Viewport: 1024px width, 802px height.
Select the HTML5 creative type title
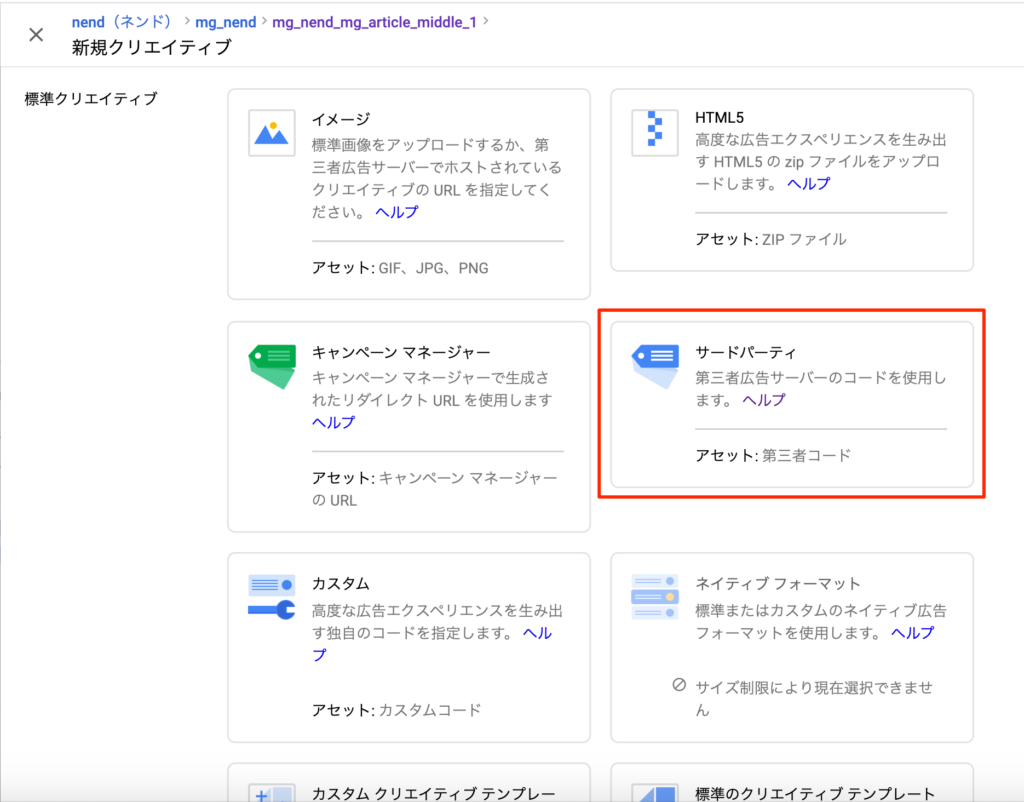point(719,118)
